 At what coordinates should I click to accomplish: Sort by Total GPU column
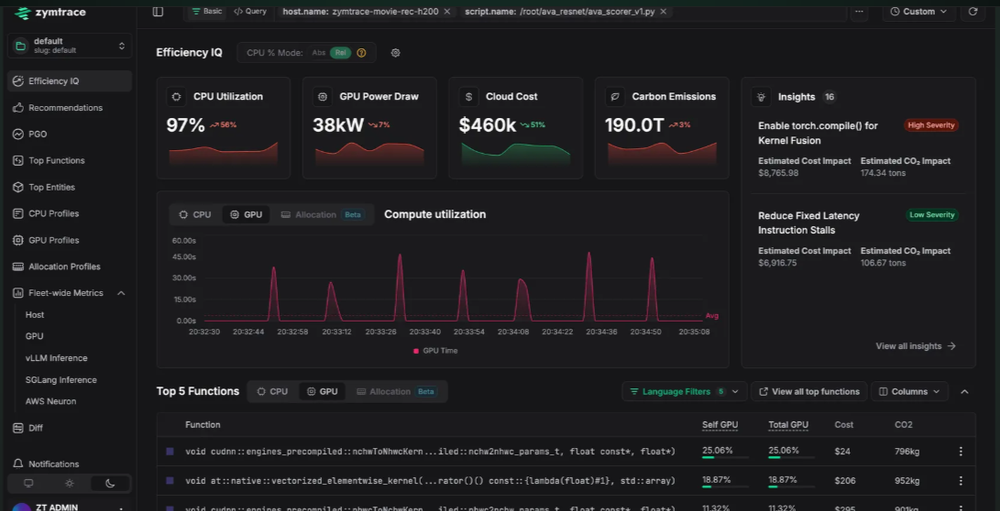[x=788, y=425]
